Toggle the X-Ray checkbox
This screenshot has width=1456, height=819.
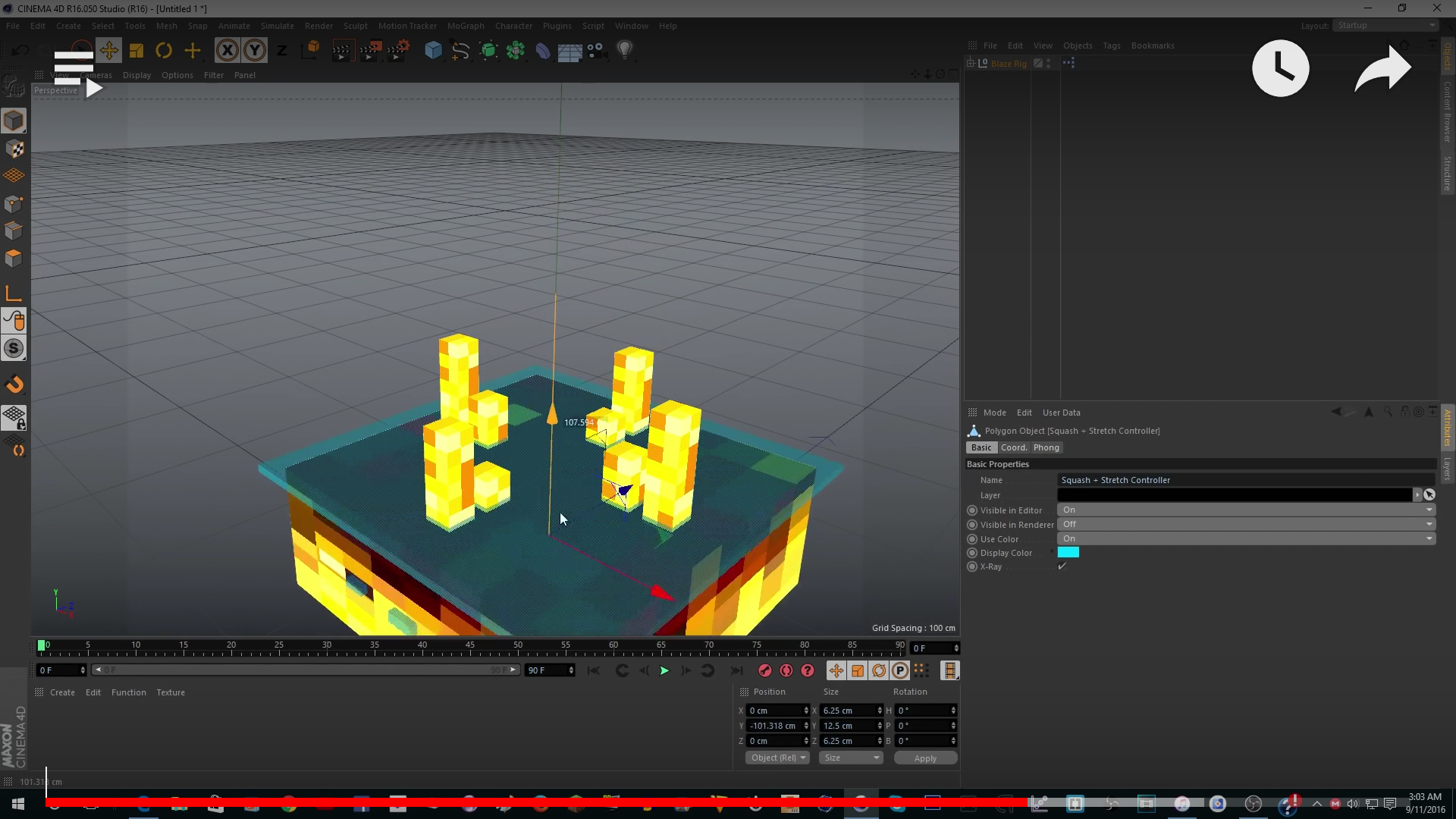1062,566
